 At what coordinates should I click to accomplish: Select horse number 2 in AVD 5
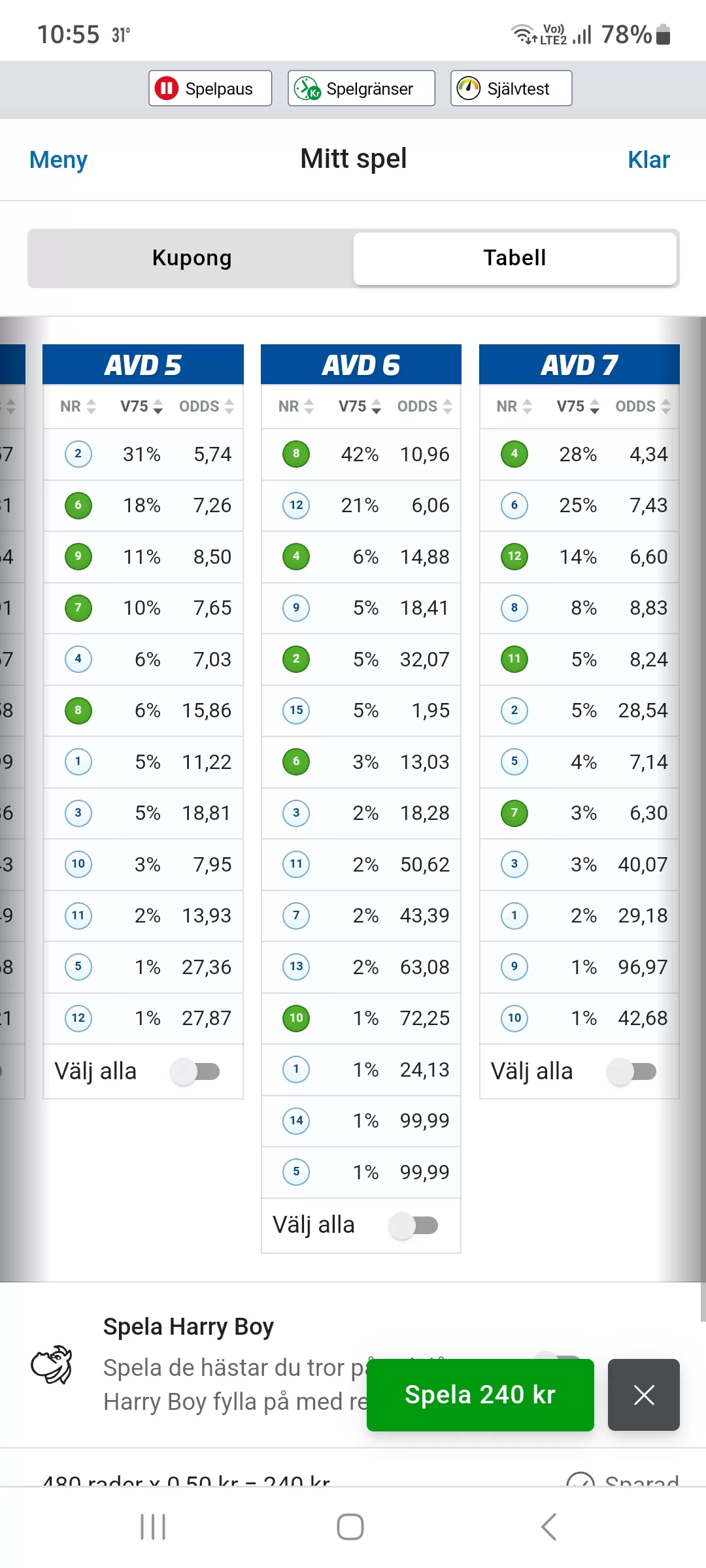[78, 454]
